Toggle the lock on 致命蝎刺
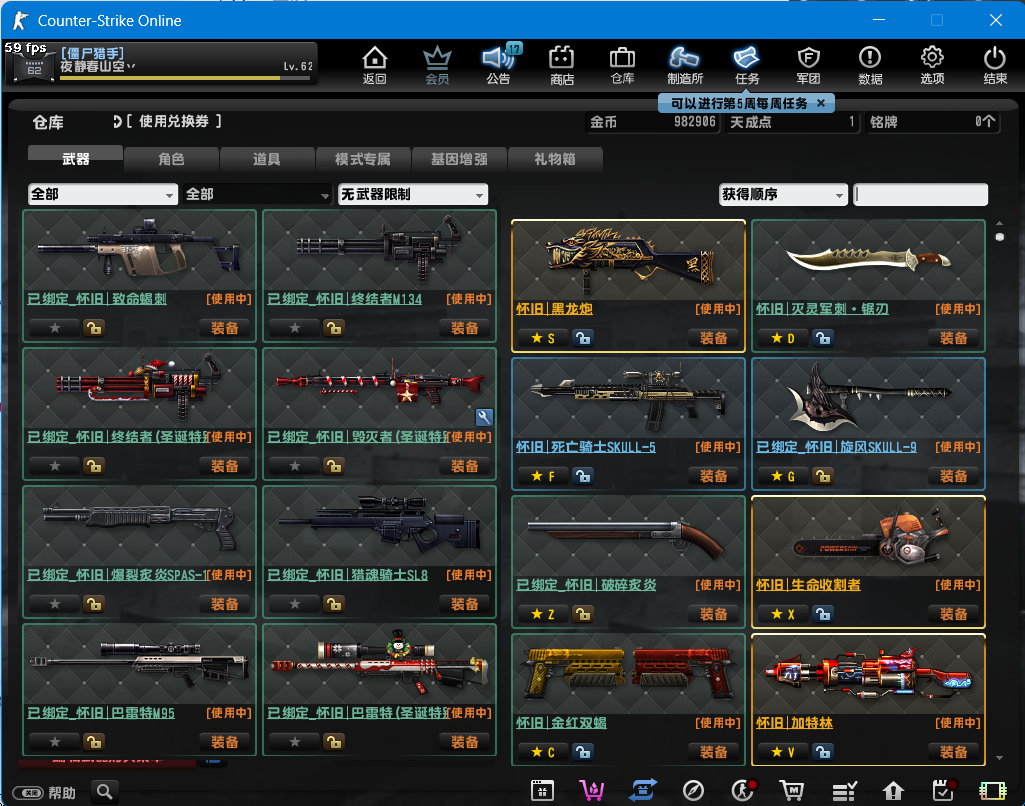1025x806 pixels. coord(94,328)
